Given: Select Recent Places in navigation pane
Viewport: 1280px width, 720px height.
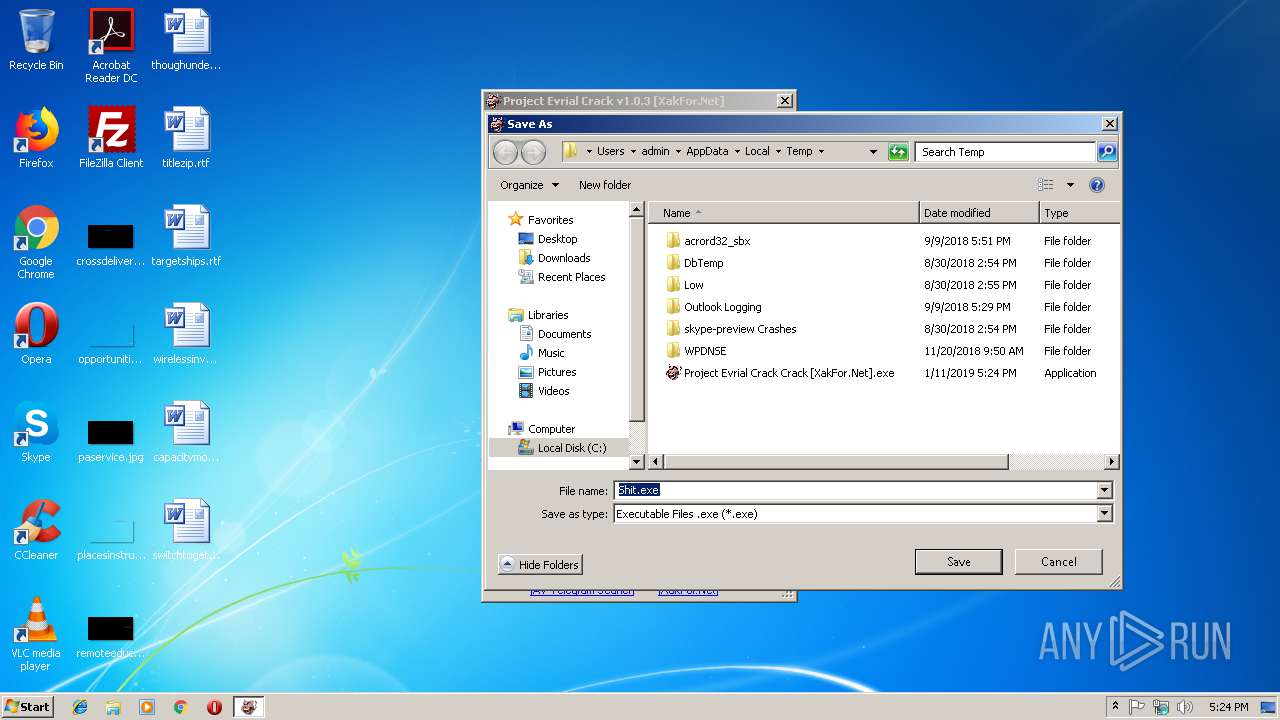Looking at the screenshot, I should (561, 277).
